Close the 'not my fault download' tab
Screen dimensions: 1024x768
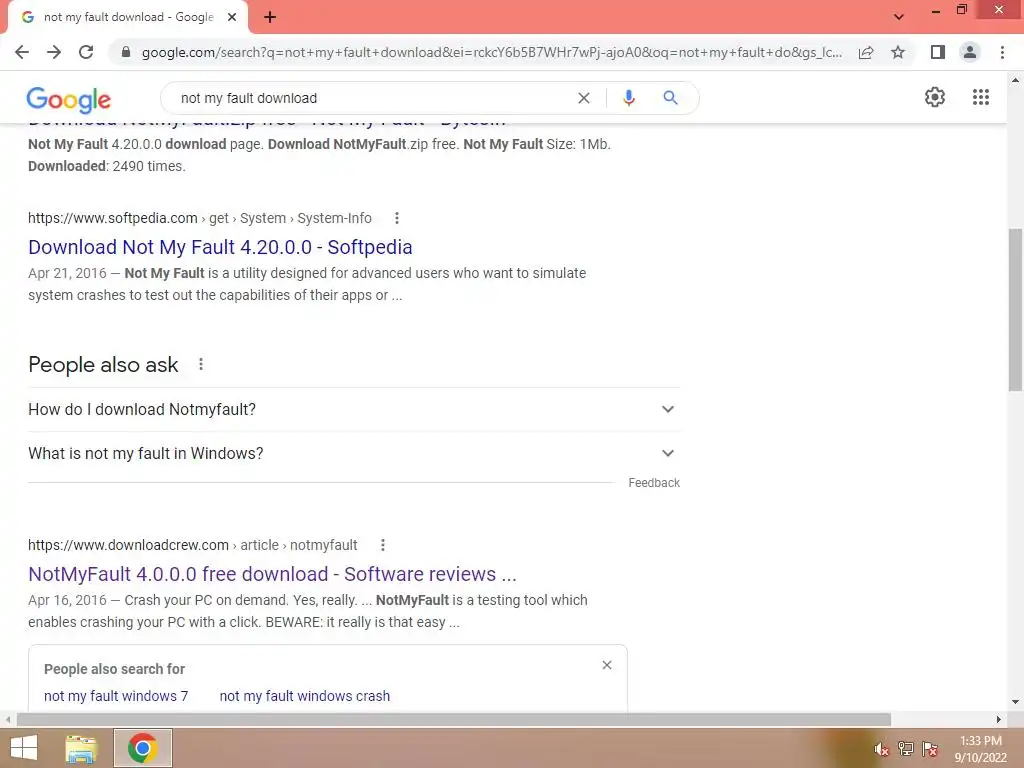tap(232, 18)
